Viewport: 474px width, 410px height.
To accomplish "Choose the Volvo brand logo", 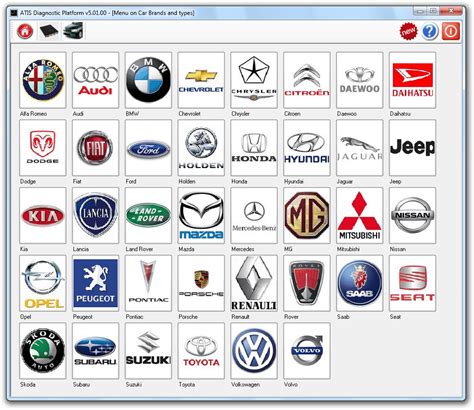I will tap(307, 351).
